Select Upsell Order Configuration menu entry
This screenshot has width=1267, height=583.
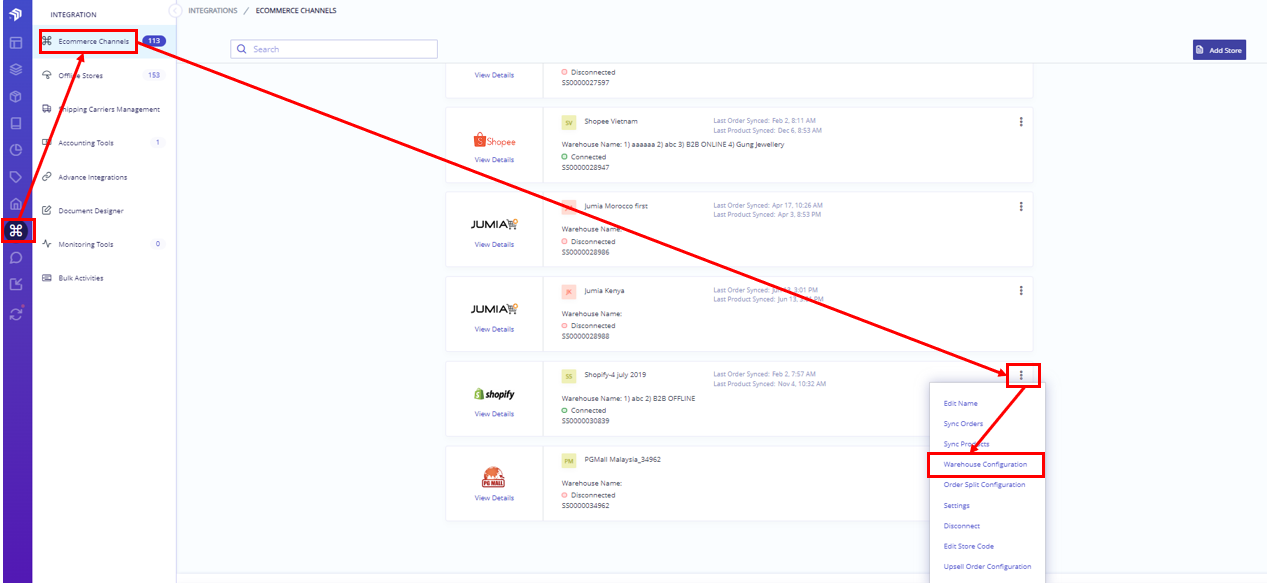[x=987, y=567]
